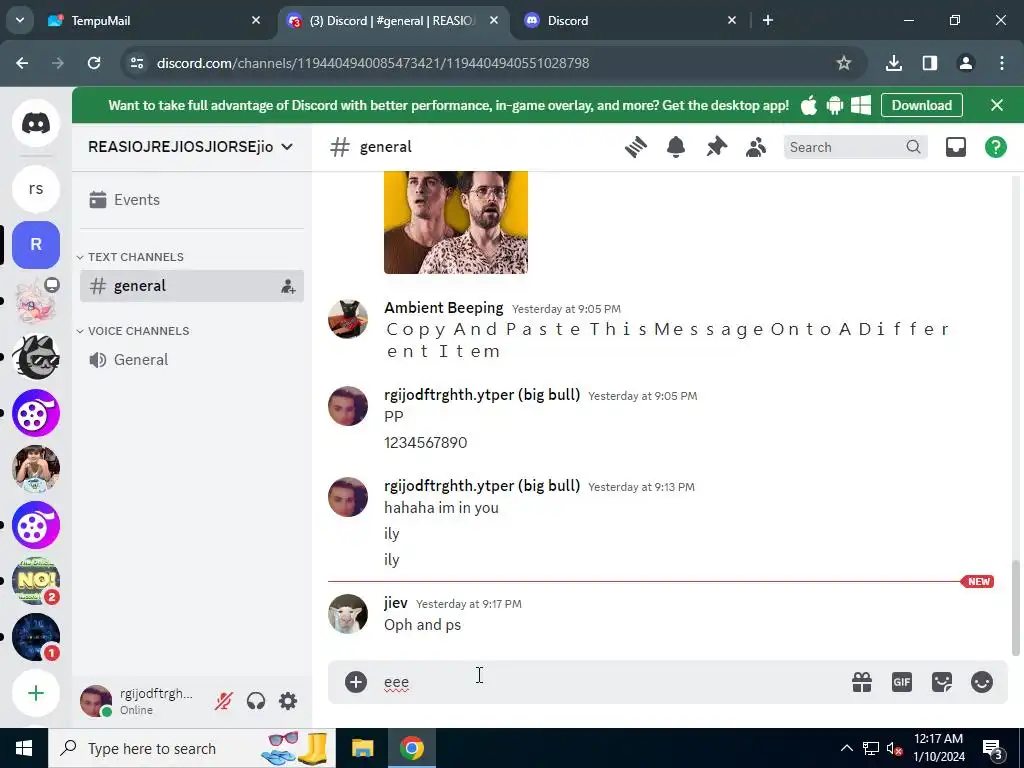Open the GIF picker
The image size is (1024, 768).
click(902, 682)
